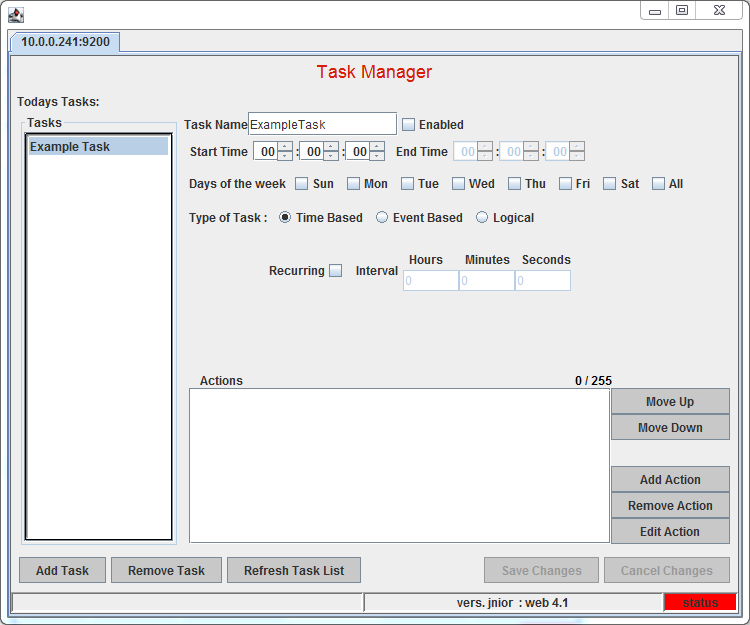Increase Start Time seconds stepper
The height and width of the screenshot is (625, 750).
pyautogui.click(x=377, y=147)
